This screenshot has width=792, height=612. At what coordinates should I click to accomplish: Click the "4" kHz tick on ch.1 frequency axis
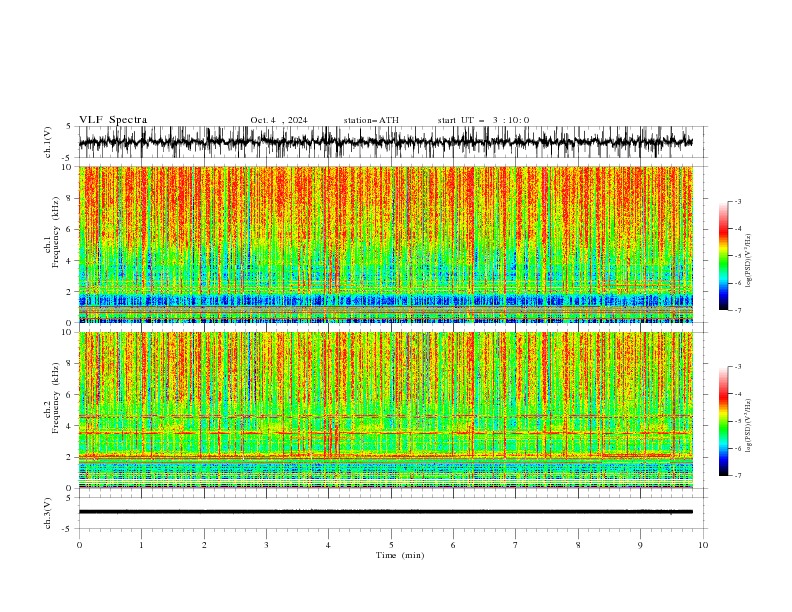pyautogui.click(x=69, y=261)
